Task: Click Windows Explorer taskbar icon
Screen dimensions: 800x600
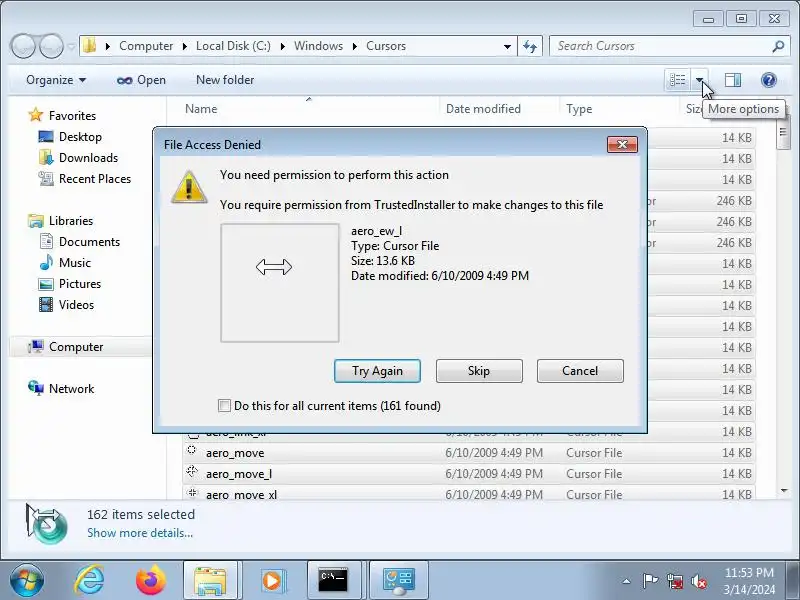Action: tap(210, 581)
